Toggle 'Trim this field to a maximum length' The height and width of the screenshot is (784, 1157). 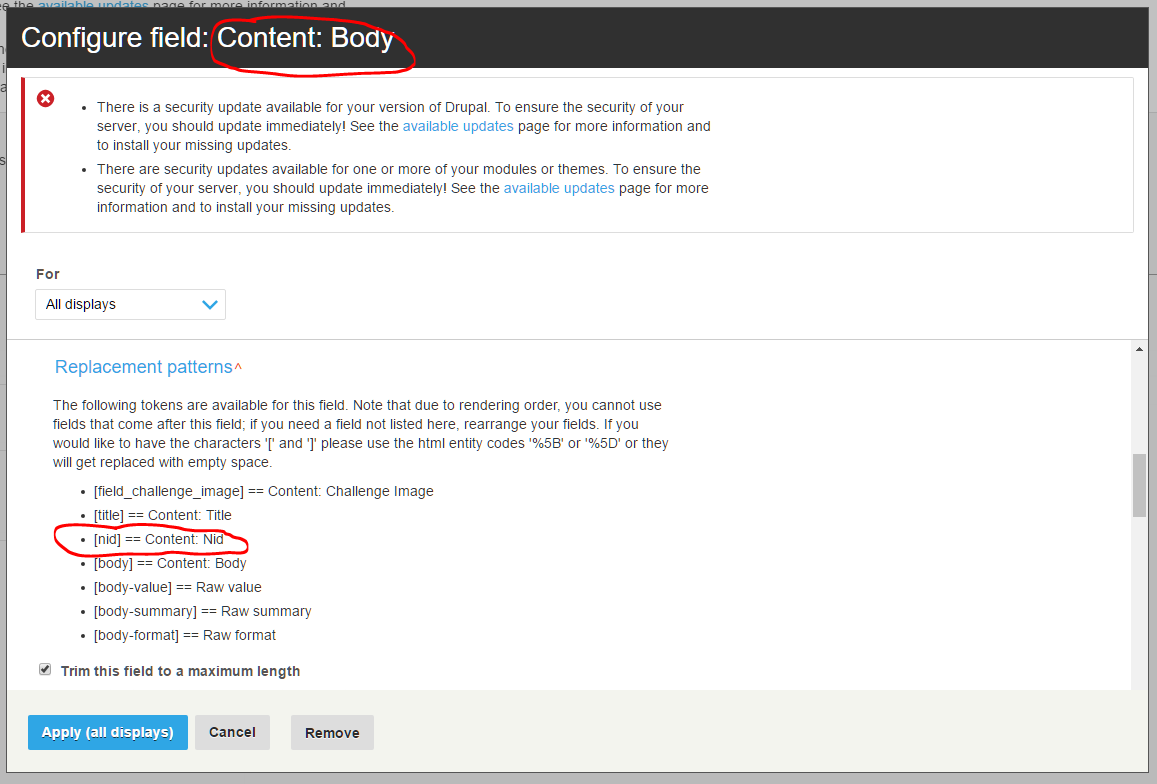45,670
